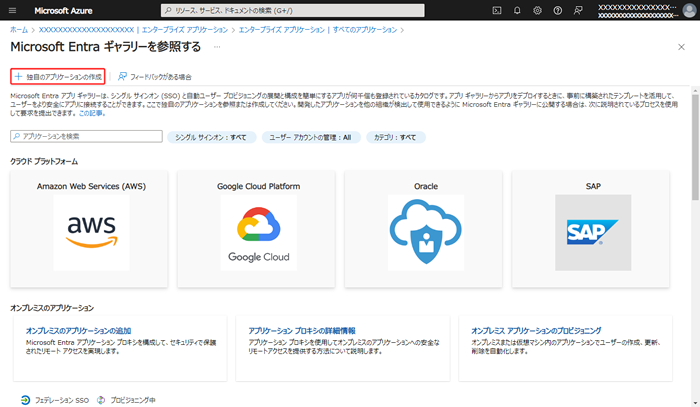This screenshot has width=700, height=407.
Task: Select the Oracle cloud card
Action: pyautogui.click(x=424, y=229)
